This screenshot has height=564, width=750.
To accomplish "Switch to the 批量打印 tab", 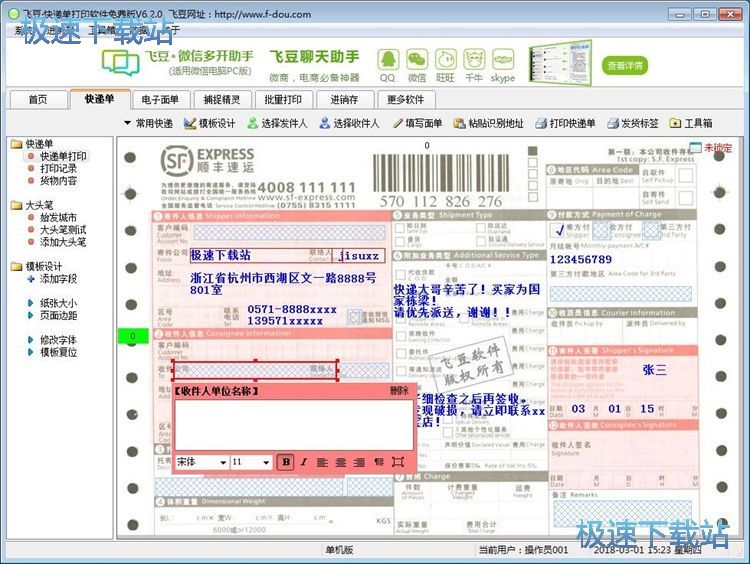I will click(x=283, y=100).
